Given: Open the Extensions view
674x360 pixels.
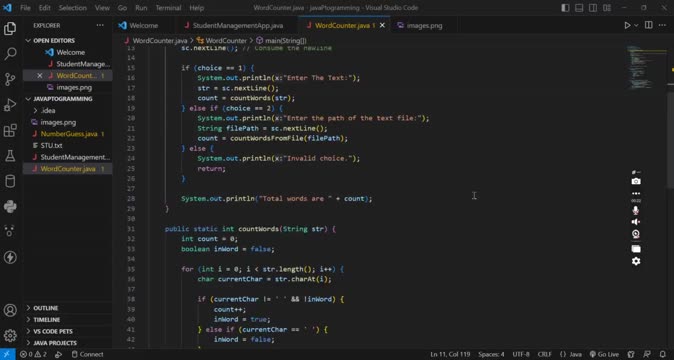Looking at the screenshot, I should [10, 130].
